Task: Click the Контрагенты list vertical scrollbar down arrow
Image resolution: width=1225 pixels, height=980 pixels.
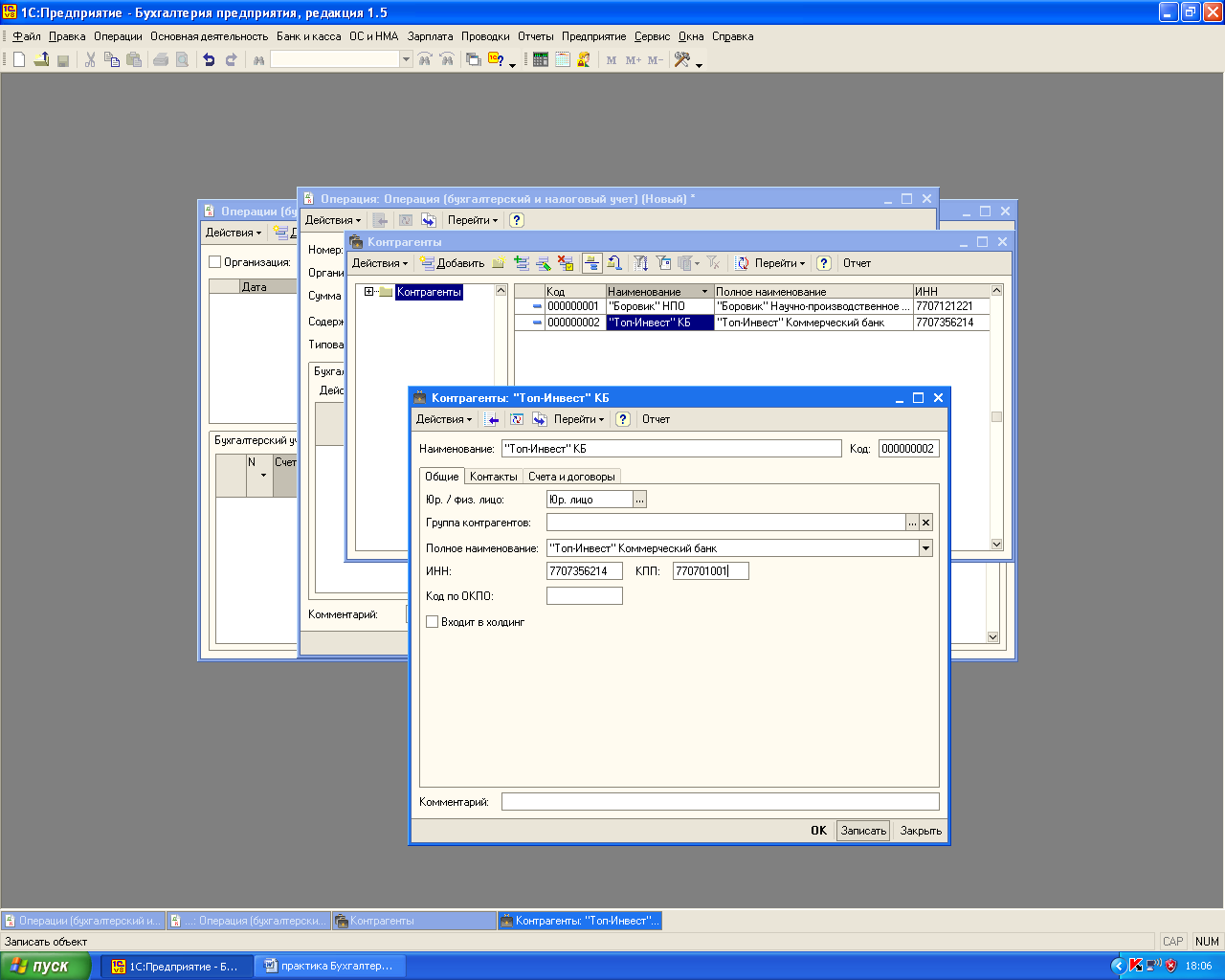Action: 996,545
